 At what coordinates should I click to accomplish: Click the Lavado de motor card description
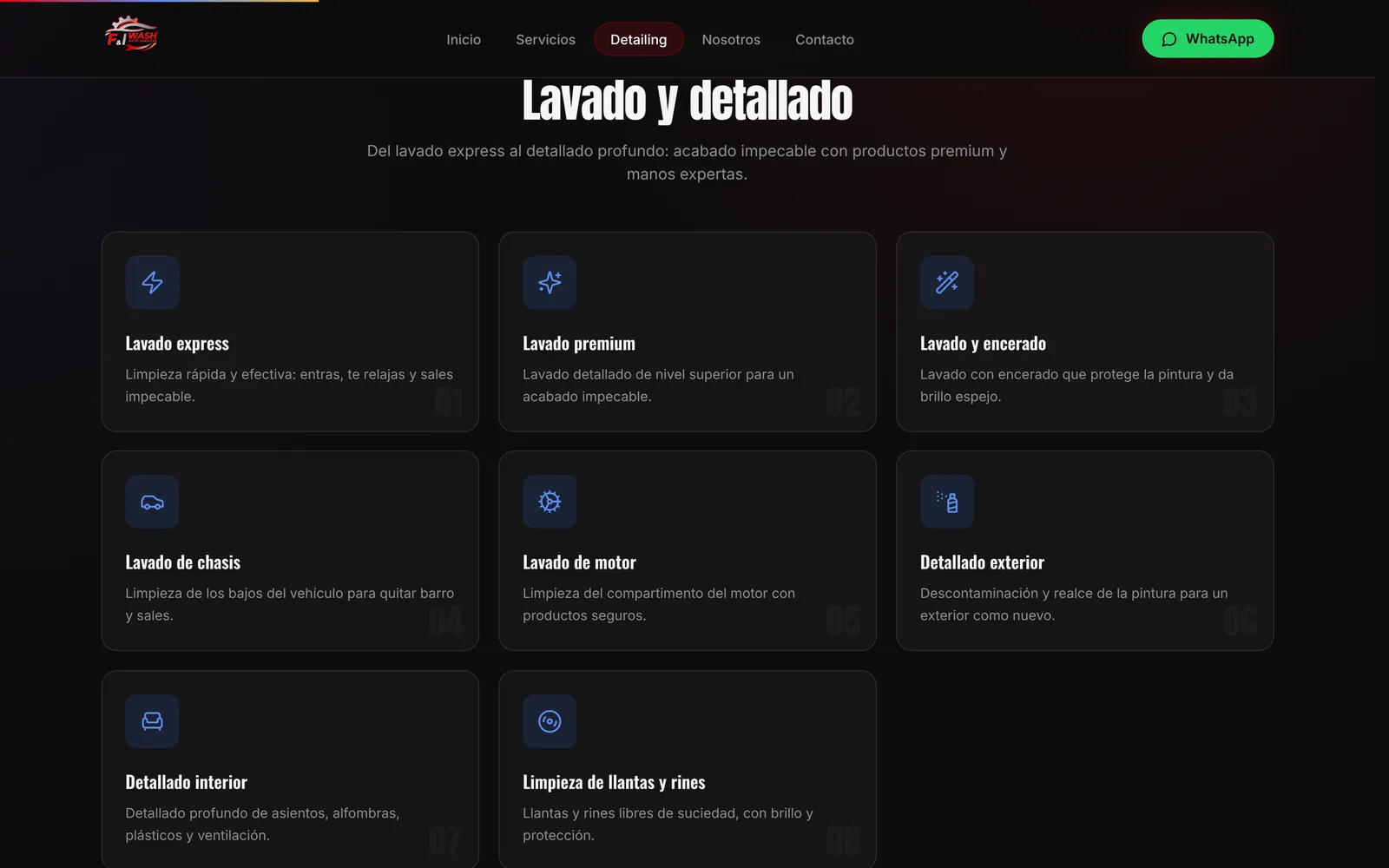[659, 604]
